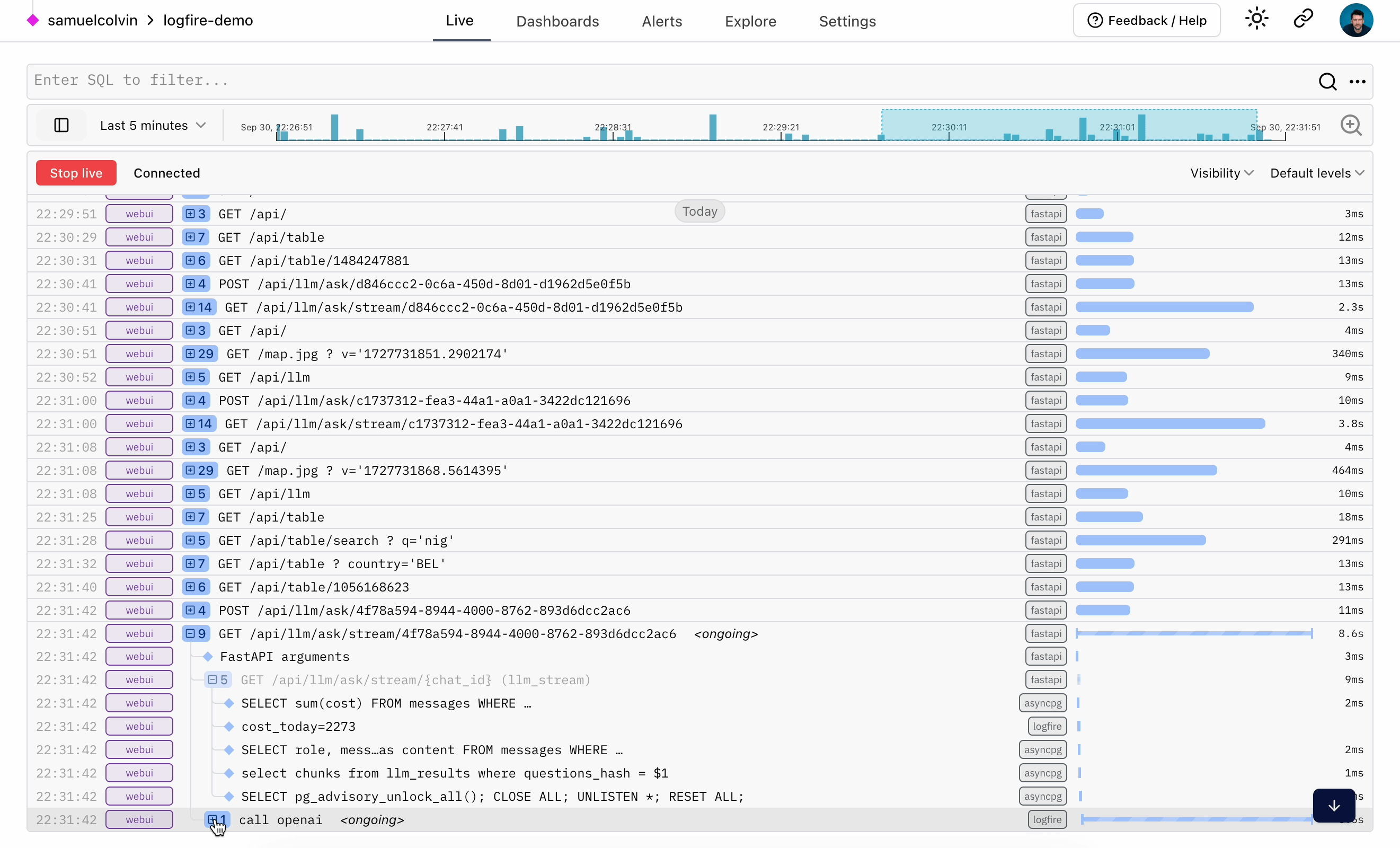Copy a shareable link via the link icon
Viewport: 1400px width, 848px height.
tap(1303, 19)
